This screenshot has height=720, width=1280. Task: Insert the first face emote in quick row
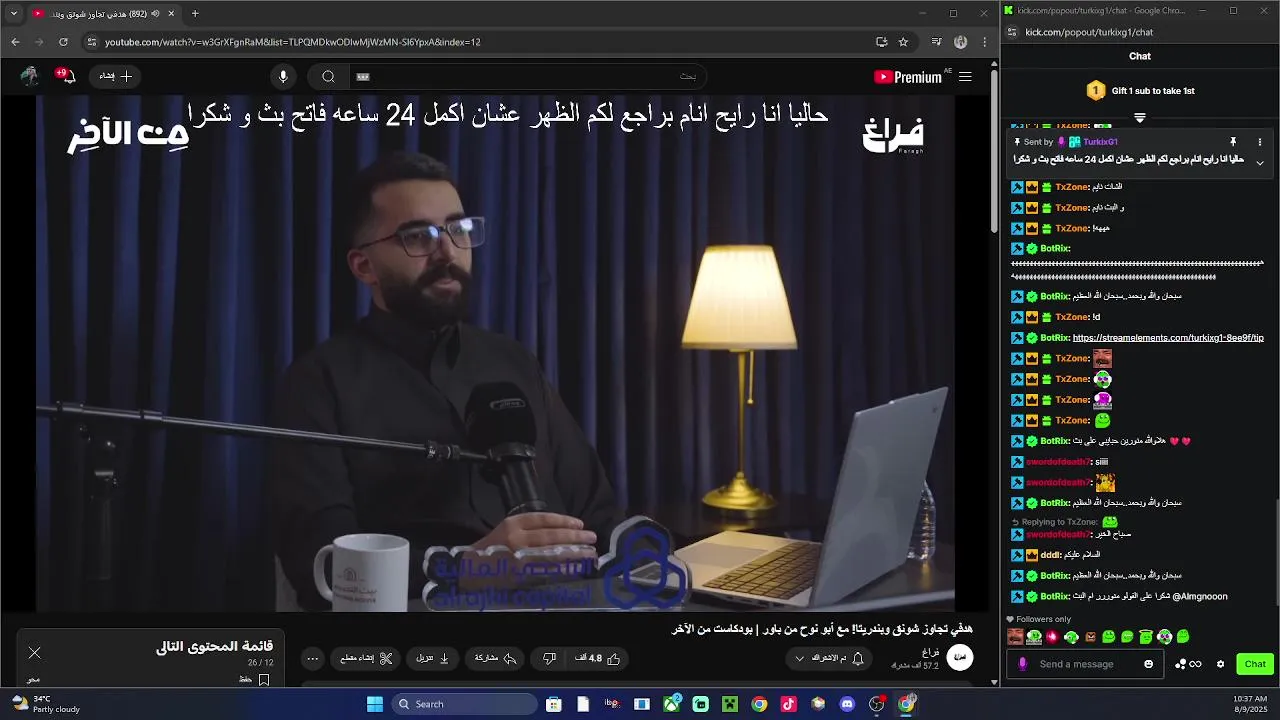(x=1015, y=636)
